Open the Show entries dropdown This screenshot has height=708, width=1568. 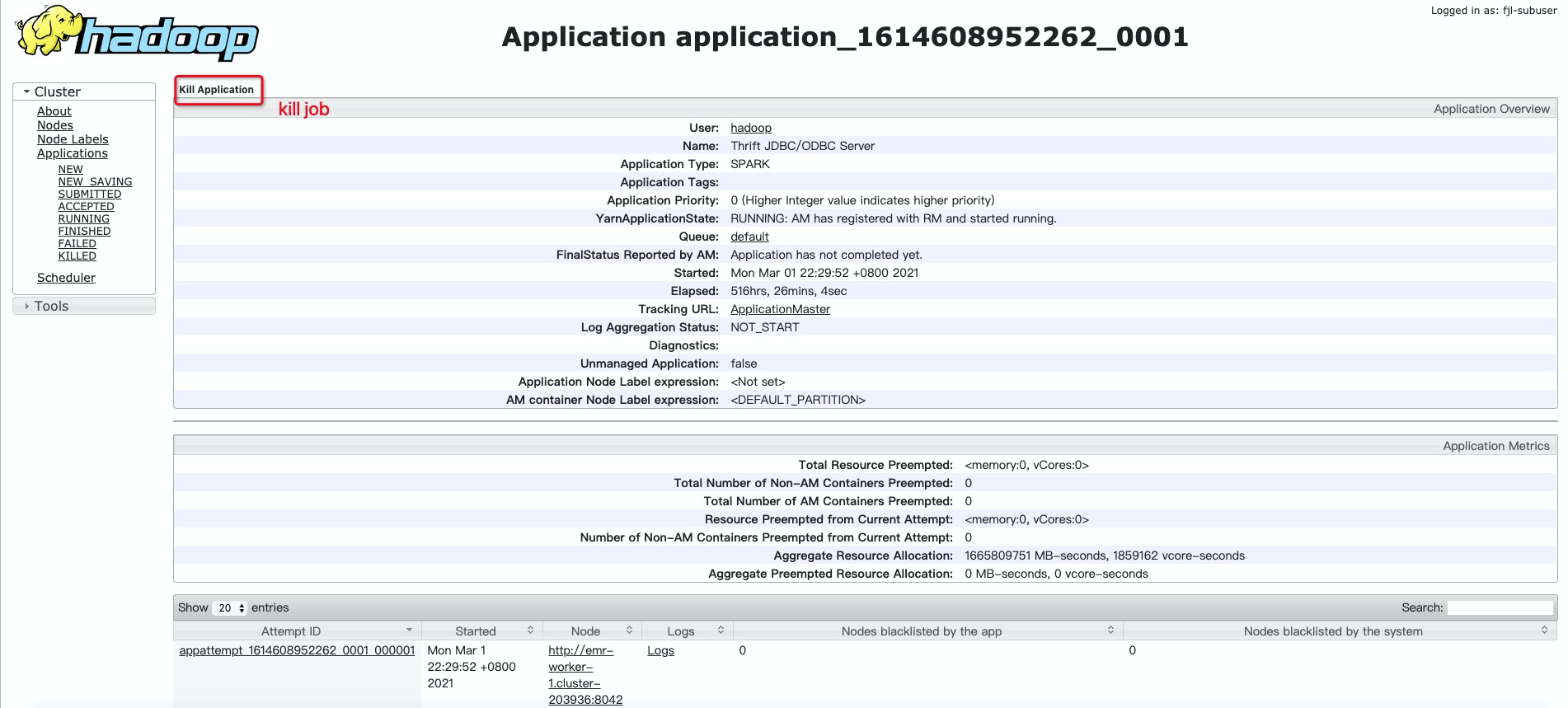point(230,608)
